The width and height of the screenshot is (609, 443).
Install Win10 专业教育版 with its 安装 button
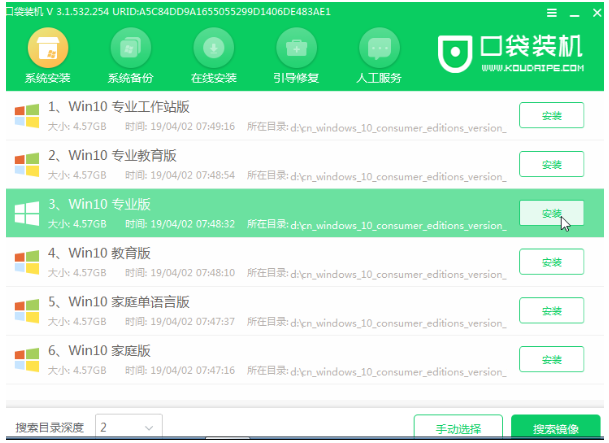552,164
